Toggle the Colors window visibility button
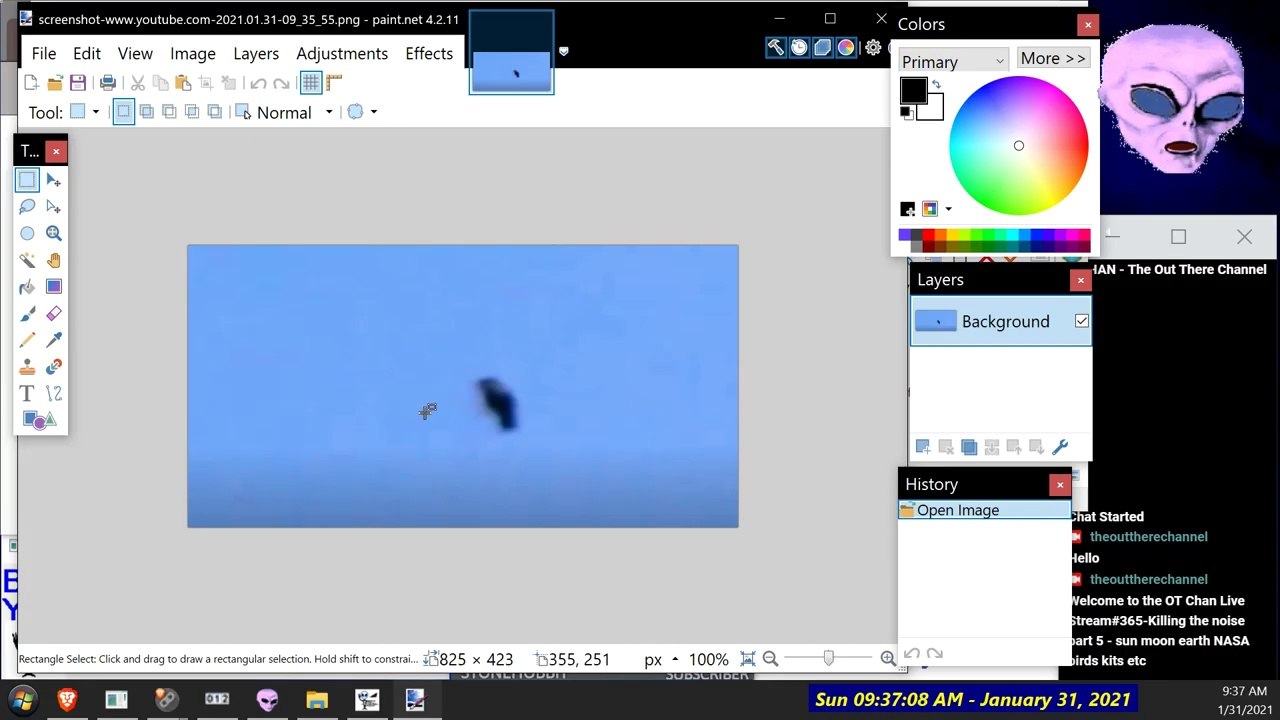Screen dimensions: 1280x720 pos(846,47)
